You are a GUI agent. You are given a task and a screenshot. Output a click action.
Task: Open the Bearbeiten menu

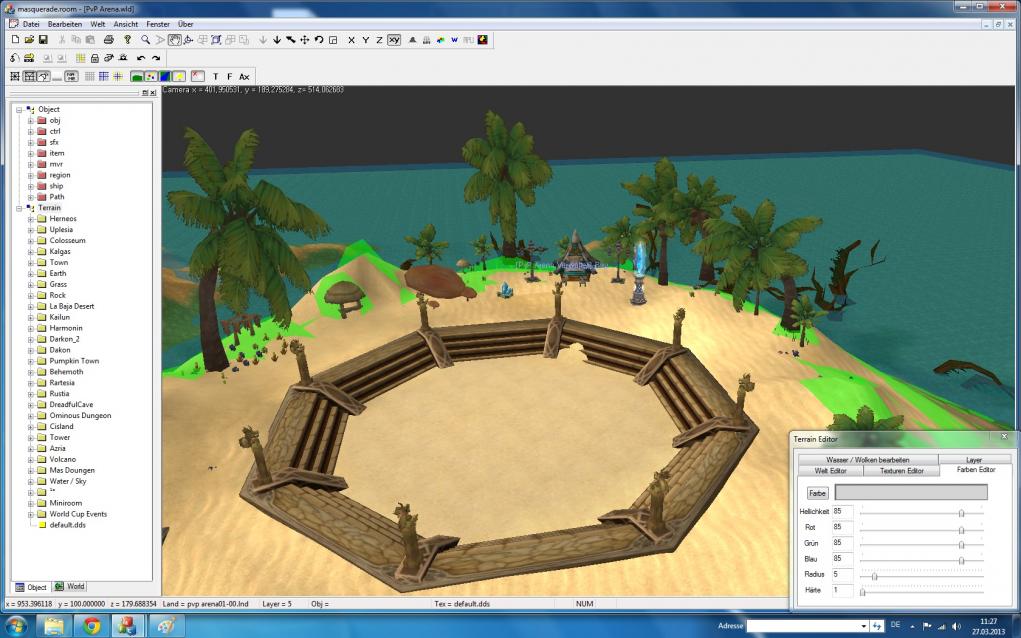(x=65, y=23)
